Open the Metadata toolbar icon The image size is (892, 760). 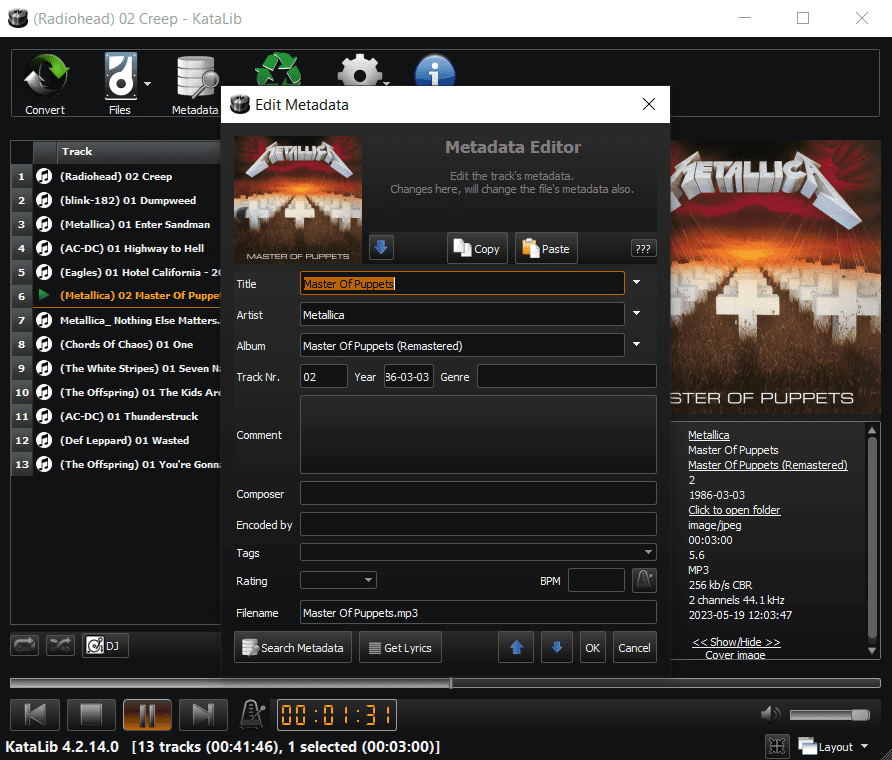196,84
